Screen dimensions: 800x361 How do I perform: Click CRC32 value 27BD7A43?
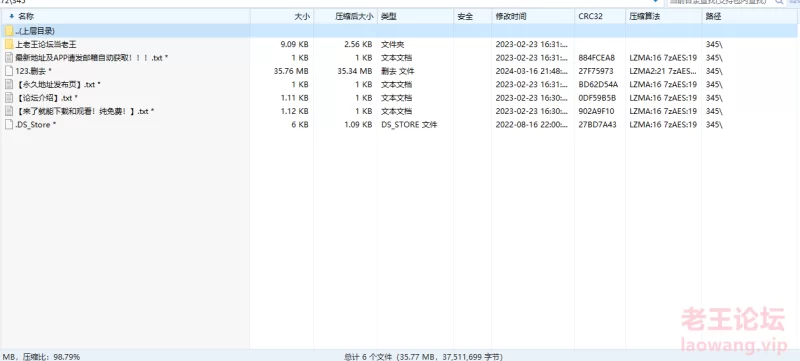point(597,124)
